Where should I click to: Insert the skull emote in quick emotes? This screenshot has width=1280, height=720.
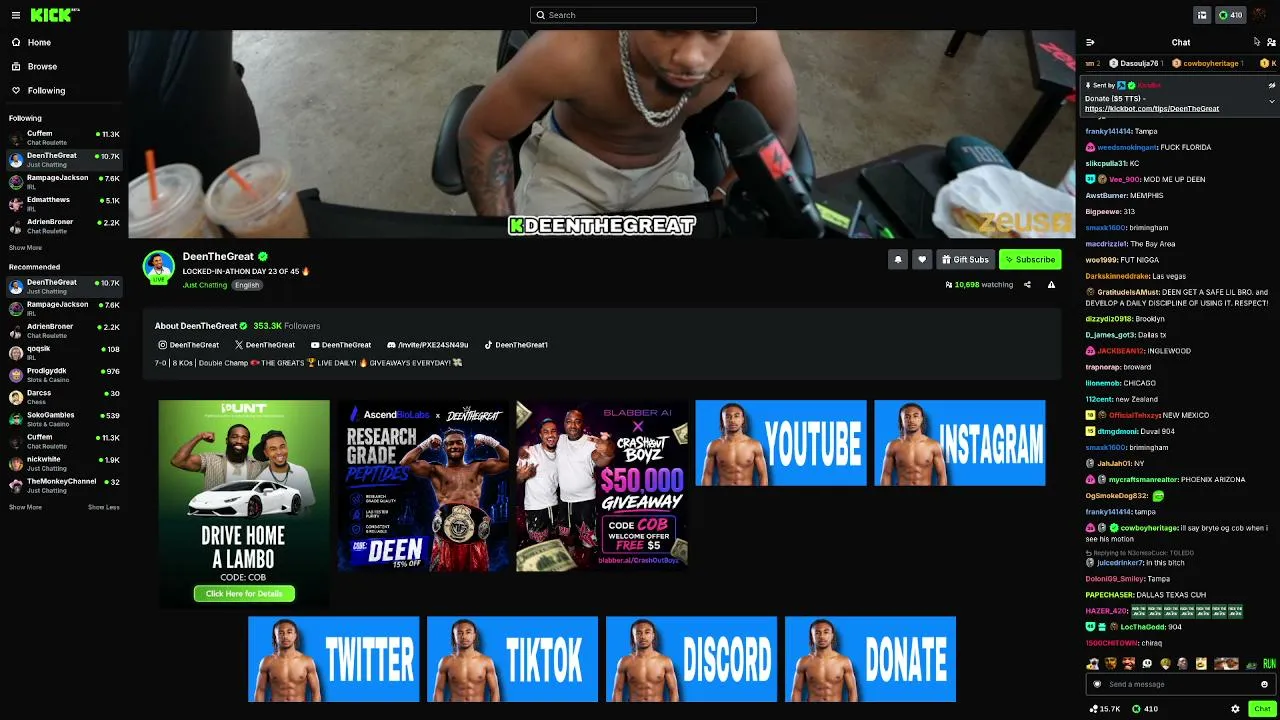(x=1147, y=664)
